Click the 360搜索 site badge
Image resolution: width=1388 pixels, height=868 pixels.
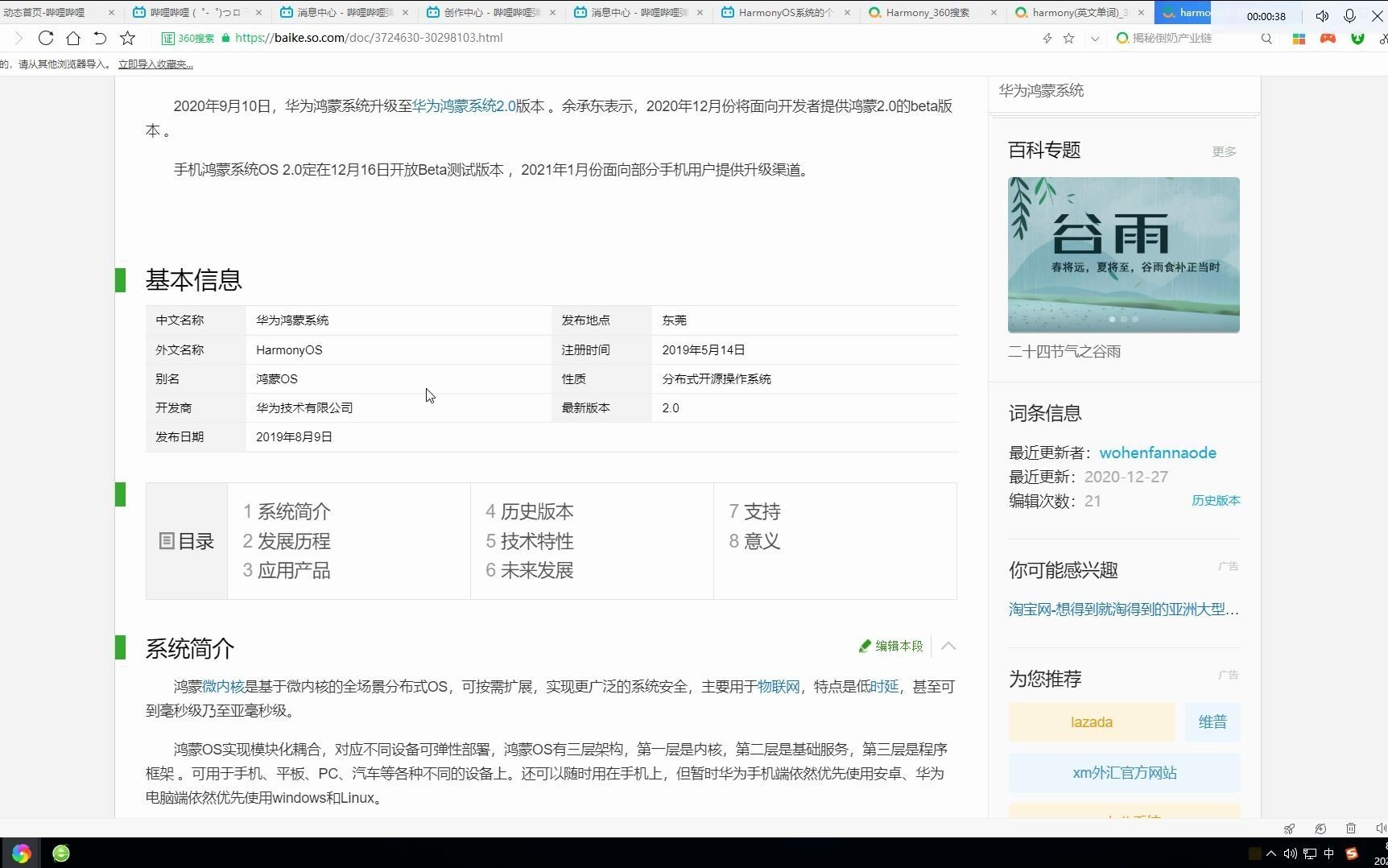[x=189, y=38]
